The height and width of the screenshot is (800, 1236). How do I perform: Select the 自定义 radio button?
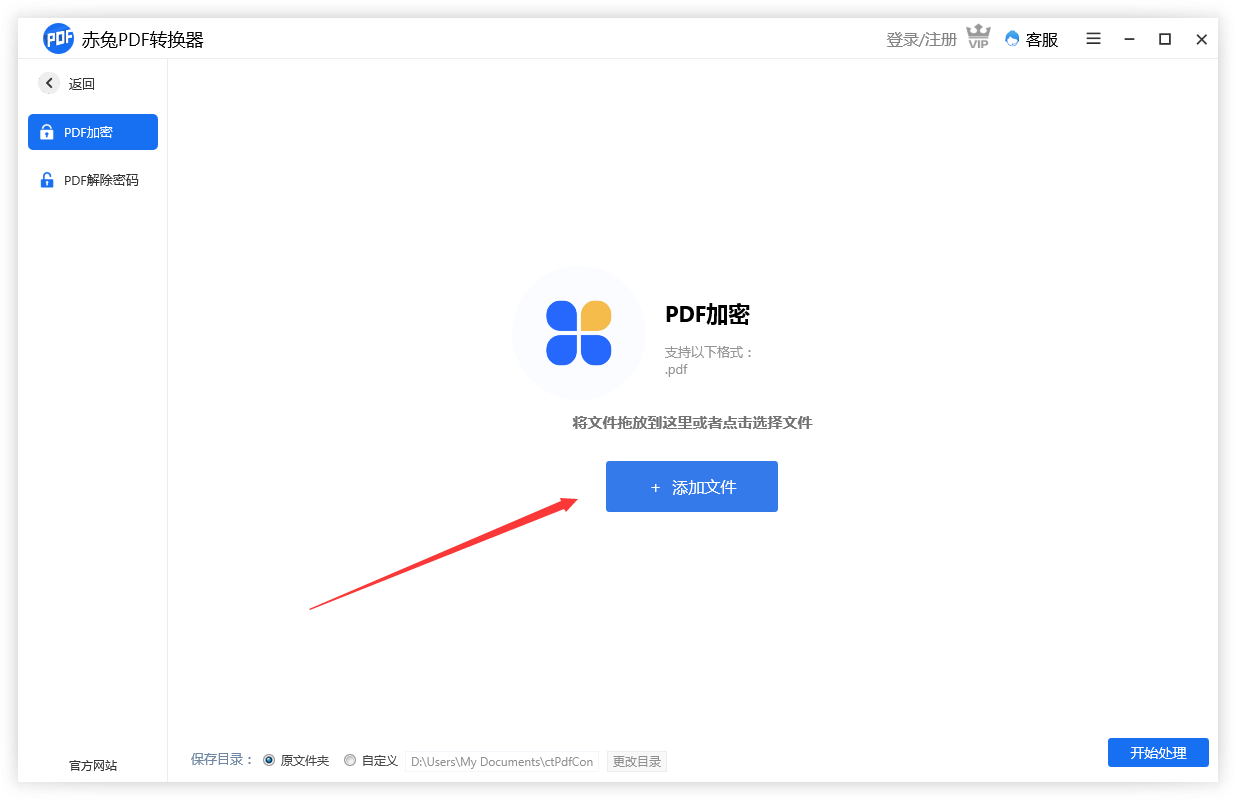tap(350, 760)
